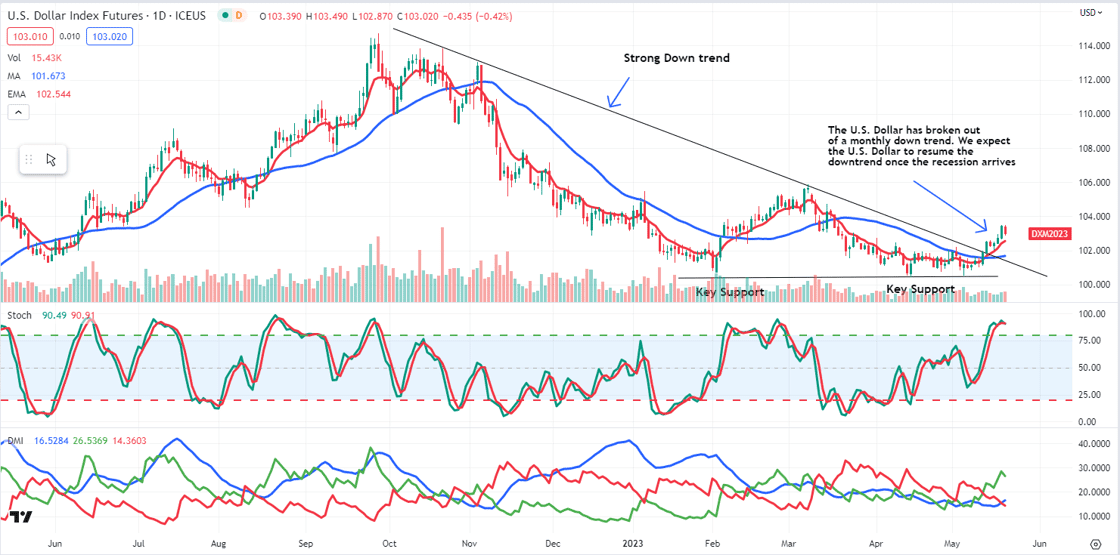Select the Stoch indicator legend label
The image size is (1120, 555).
(x=17, y=316)
